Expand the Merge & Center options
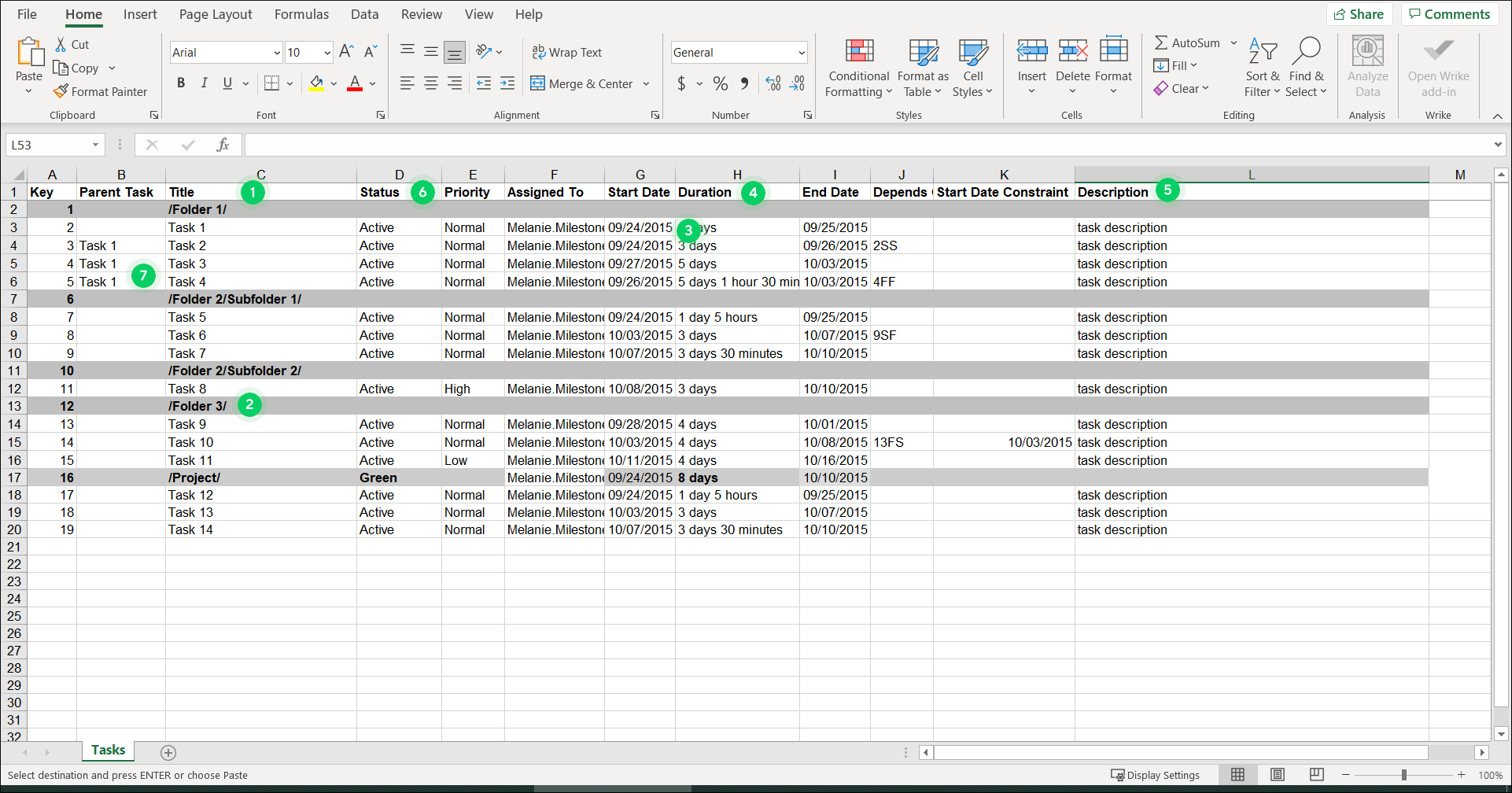1512x793 pixels. tap(646, 83)
